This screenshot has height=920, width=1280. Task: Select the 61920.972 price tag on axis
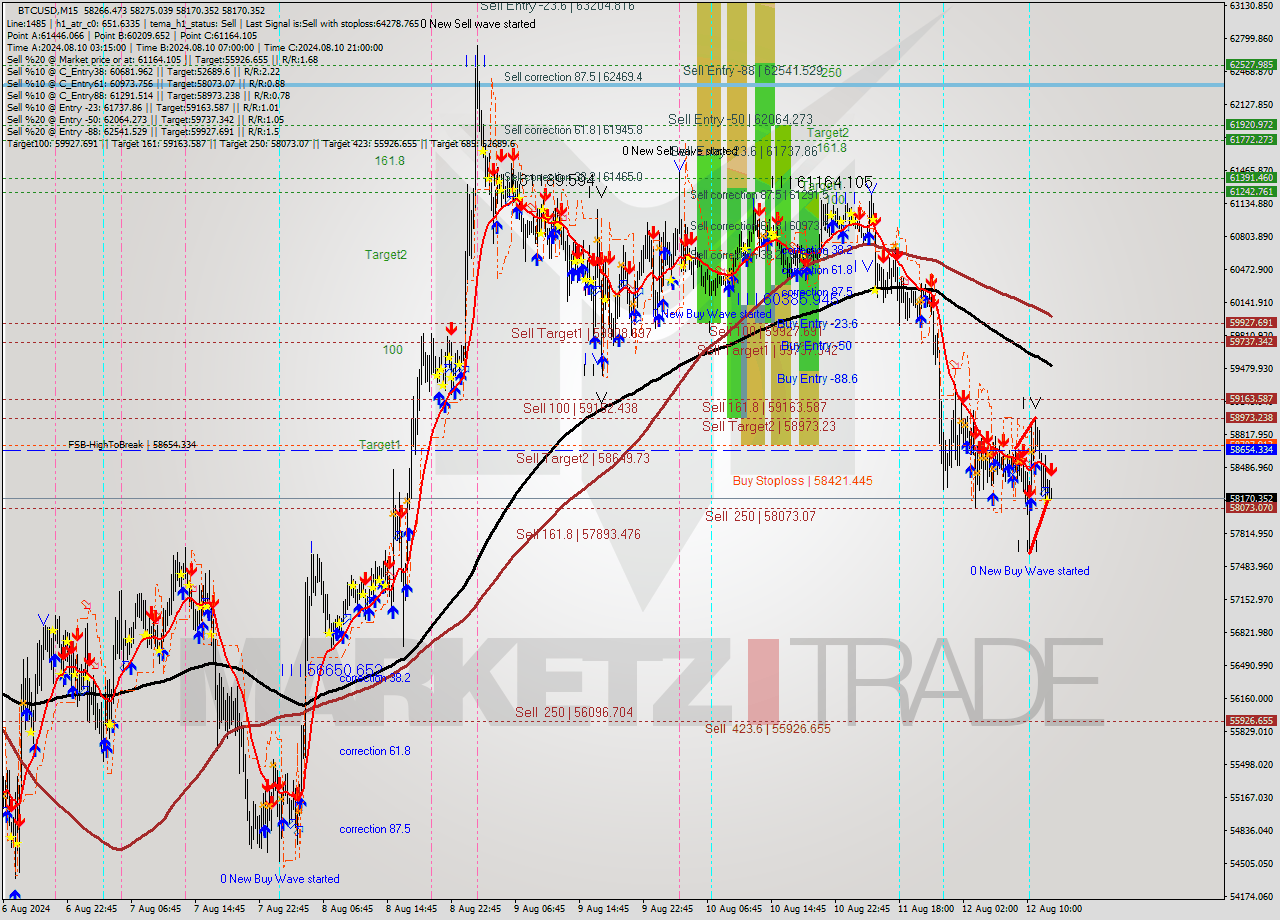point(1251,125)
